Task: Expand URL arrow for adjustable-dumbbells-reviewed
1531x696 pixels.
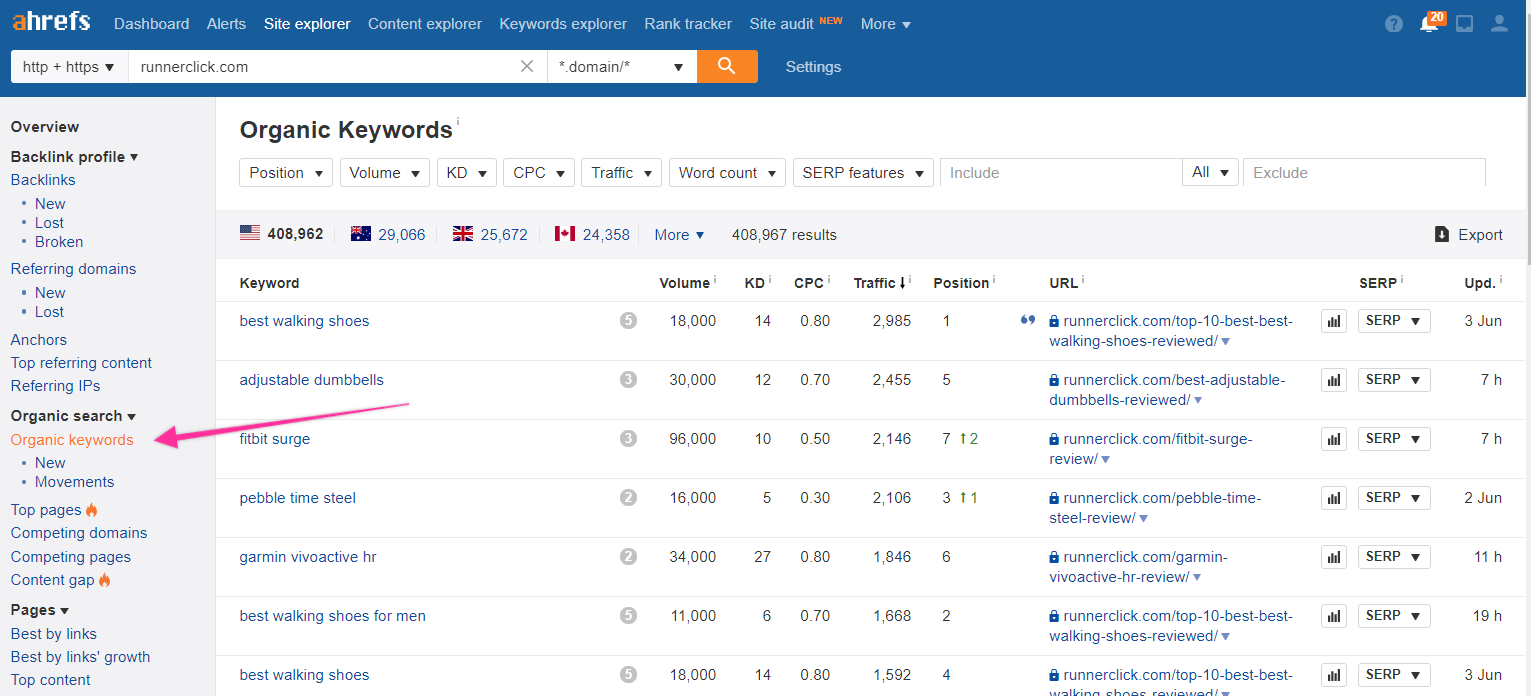Action: [1198, 400]
